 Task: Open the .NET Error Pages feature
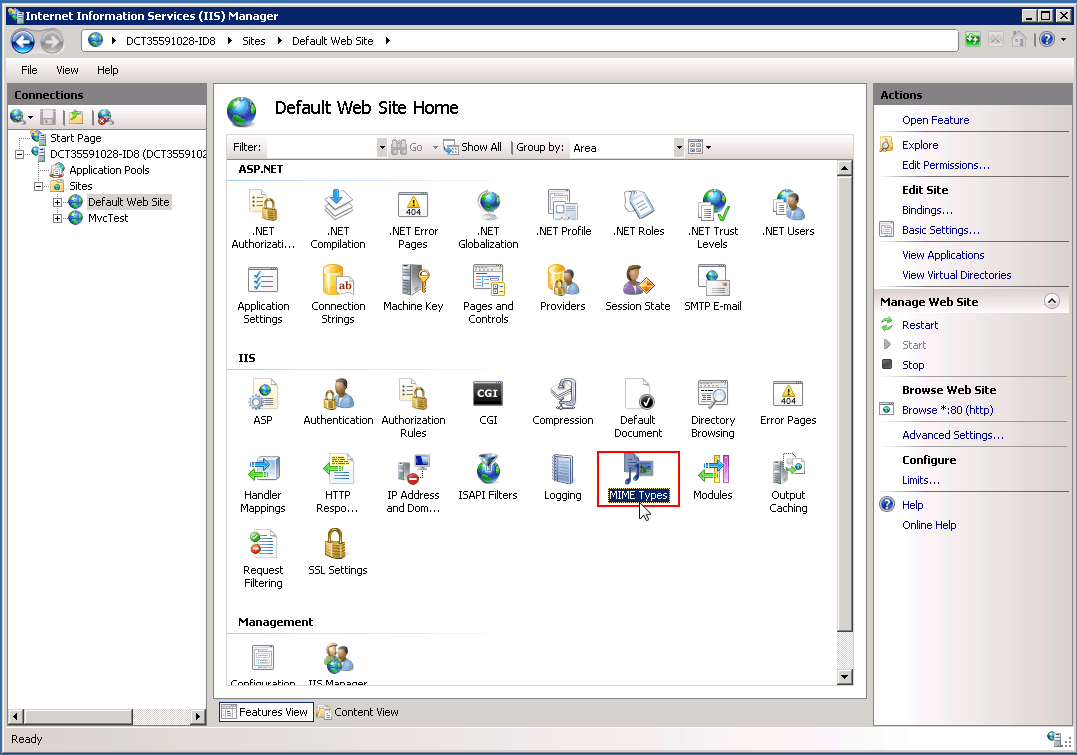click(413, 219)
